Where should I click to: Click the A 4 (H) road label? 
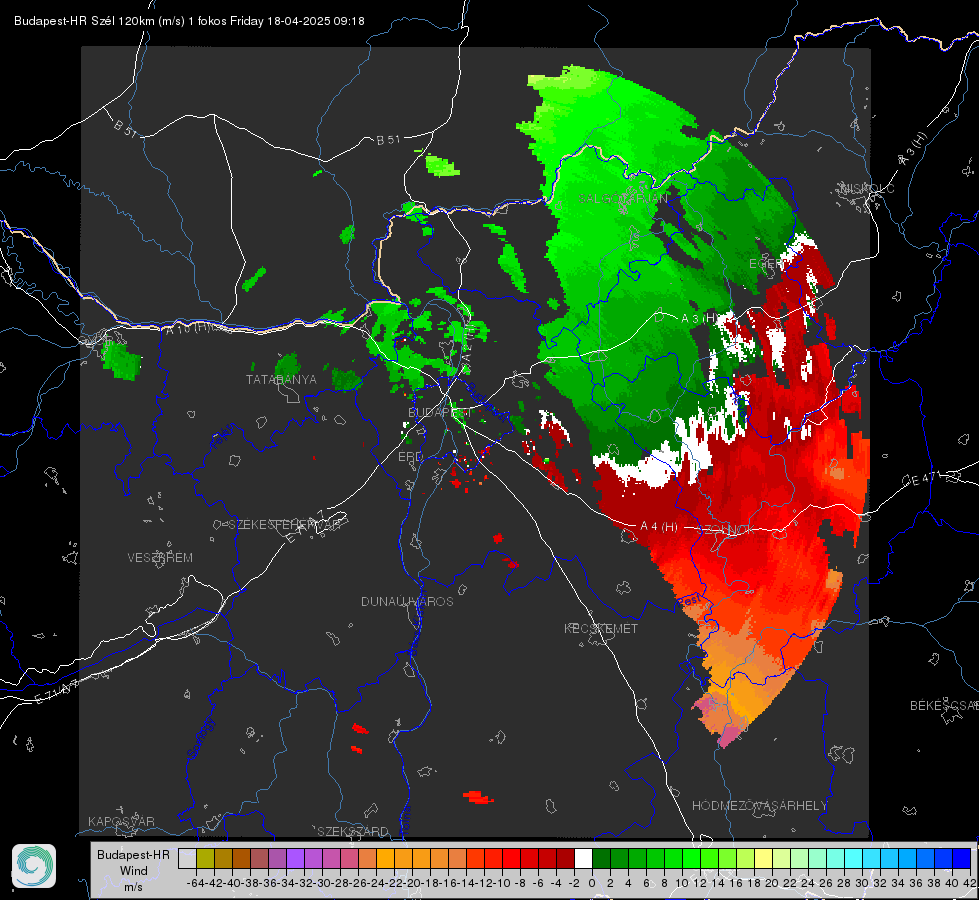point(659,527)
